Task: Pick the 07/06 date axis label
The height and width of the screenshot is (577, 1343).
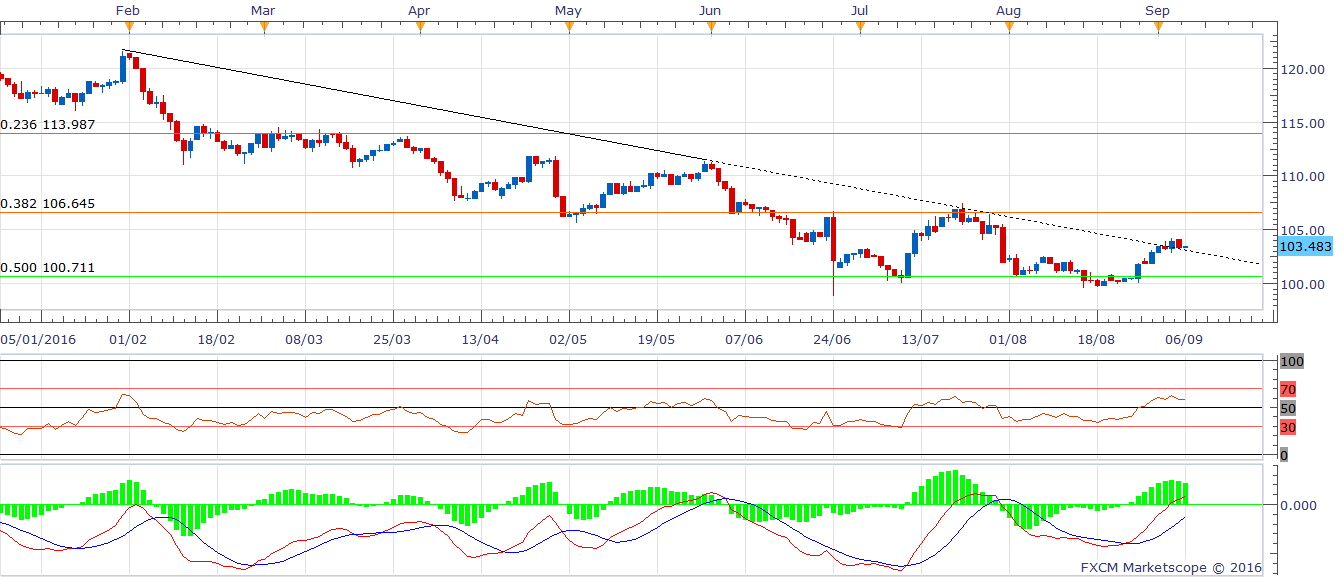Action: pyautogui.click(x=744, y=340)
